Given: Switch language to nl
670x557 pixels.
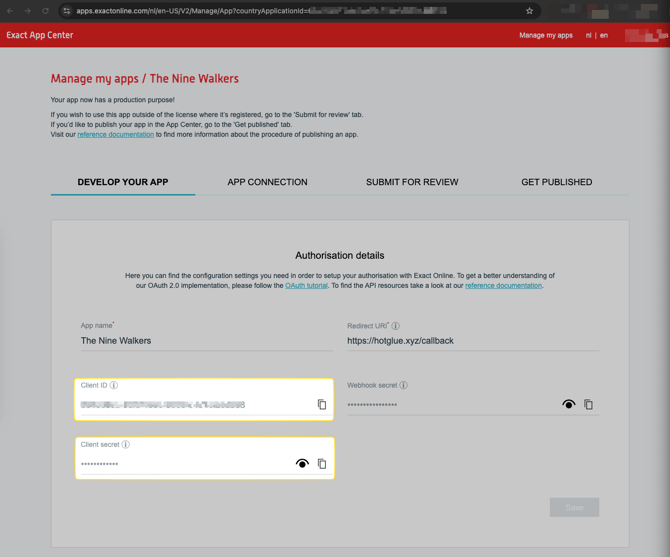Looking at the screenshot, I should point(588,35).
